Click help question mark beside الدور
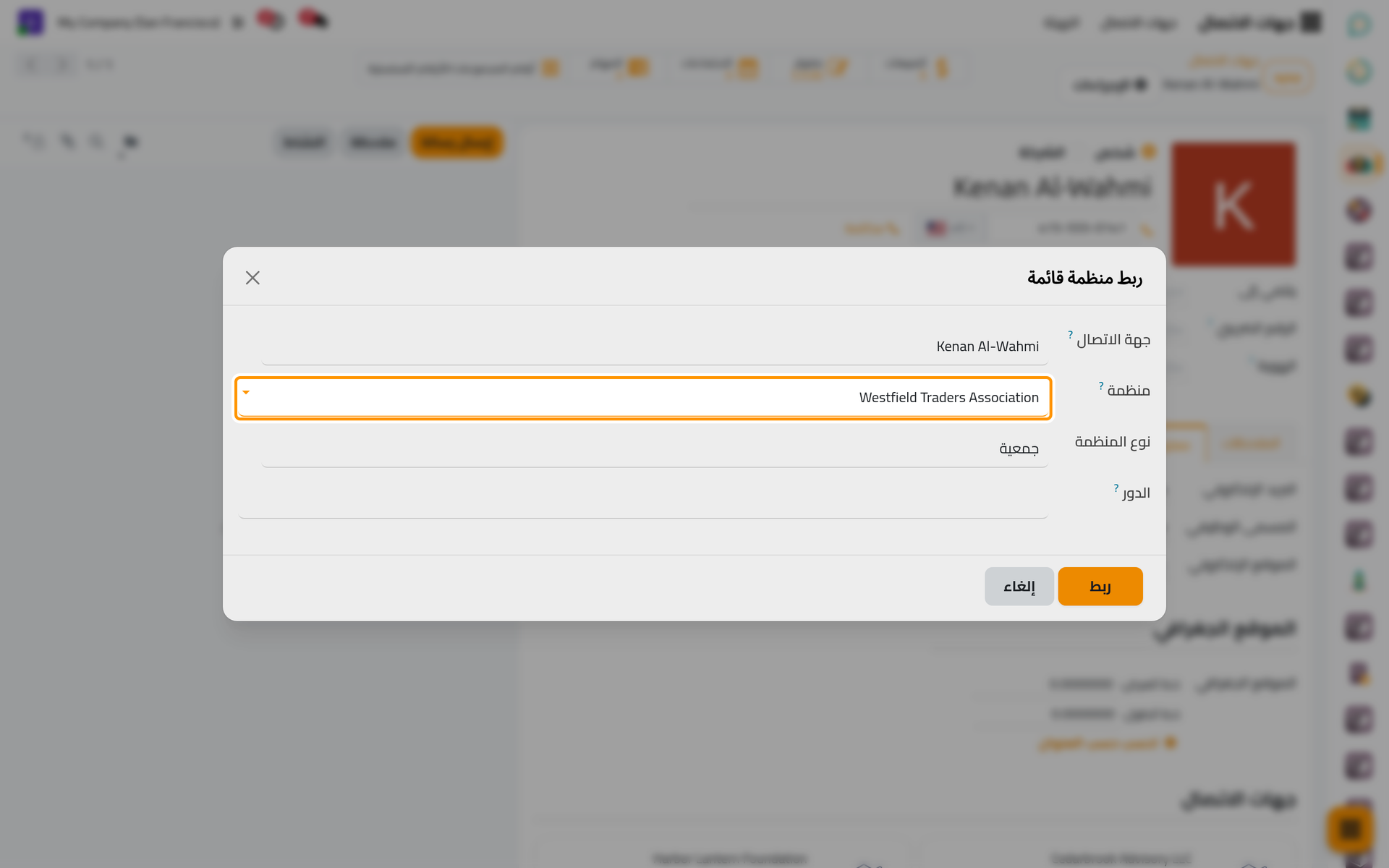 coord(1116,488)
